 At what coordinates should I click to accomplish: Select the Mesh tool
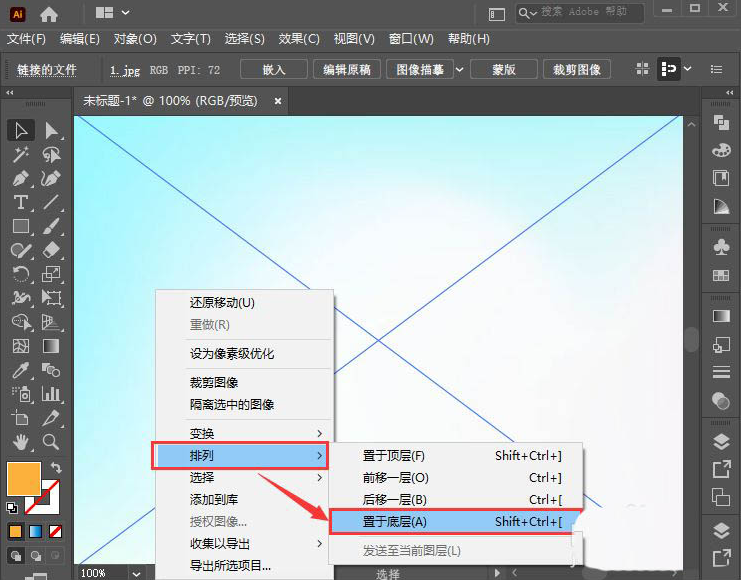tap(21, 346)
